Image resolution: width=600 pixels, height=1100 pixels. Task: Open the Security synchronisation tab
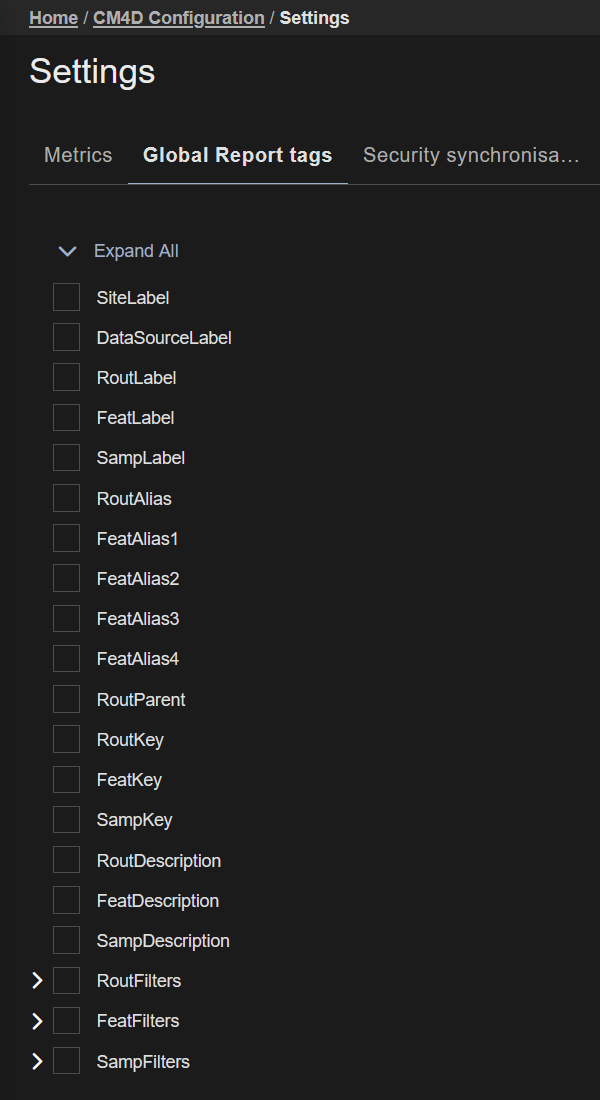click(x=471, y=155)
